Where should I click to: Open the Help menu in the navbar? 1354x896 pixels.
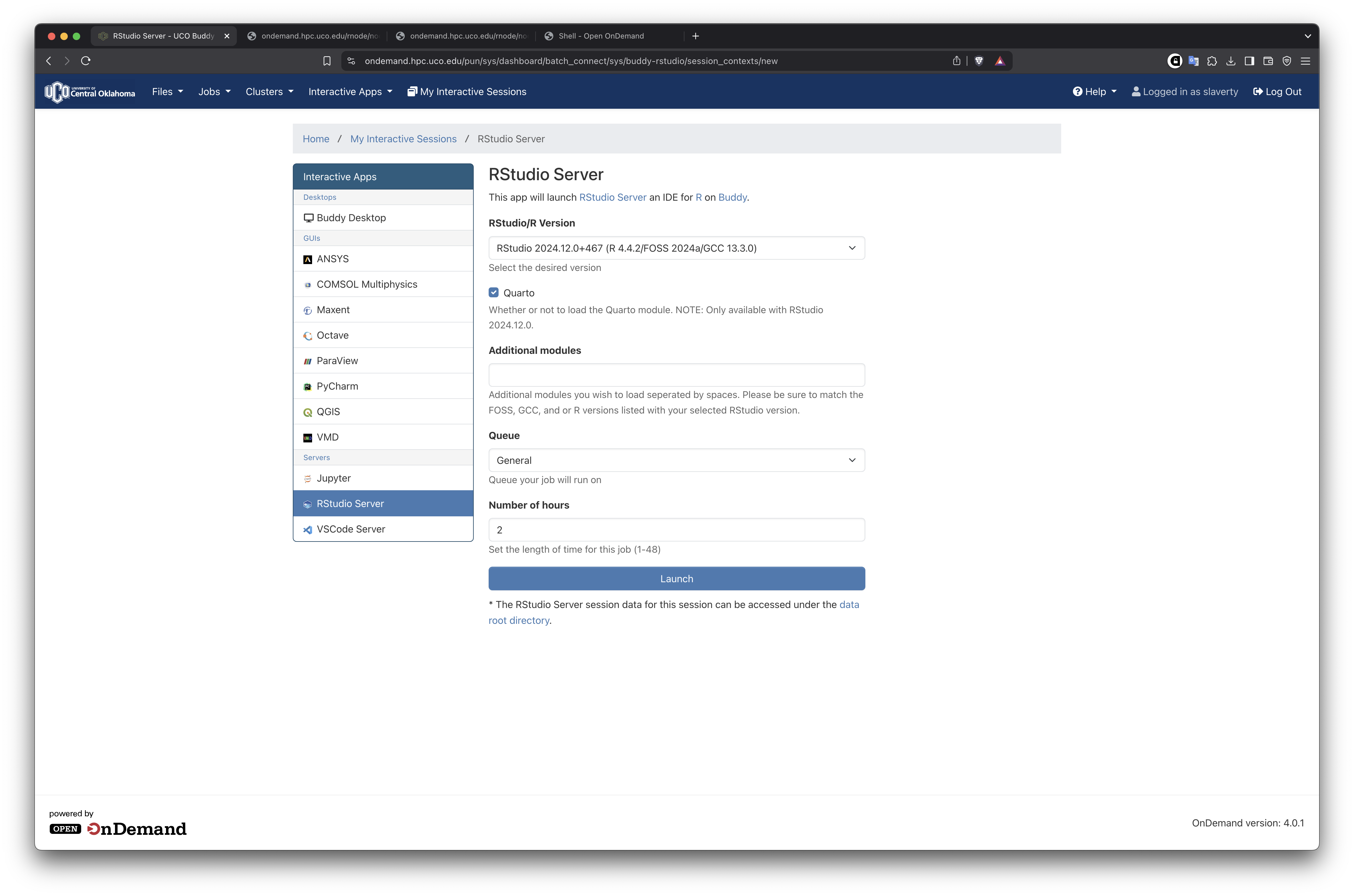pyautogui.click(x=1094, y=92)
